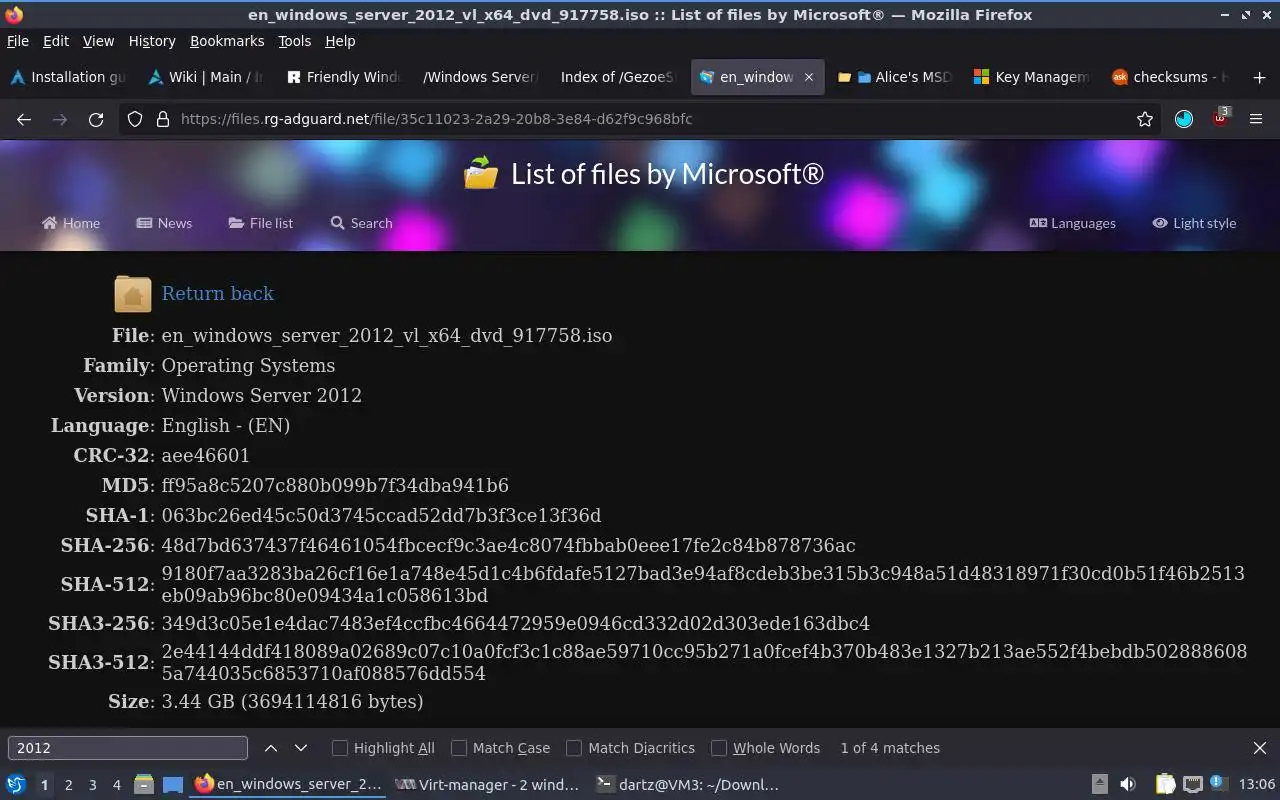Open the Search page
Screen dimensions: 1280x800
361,223
